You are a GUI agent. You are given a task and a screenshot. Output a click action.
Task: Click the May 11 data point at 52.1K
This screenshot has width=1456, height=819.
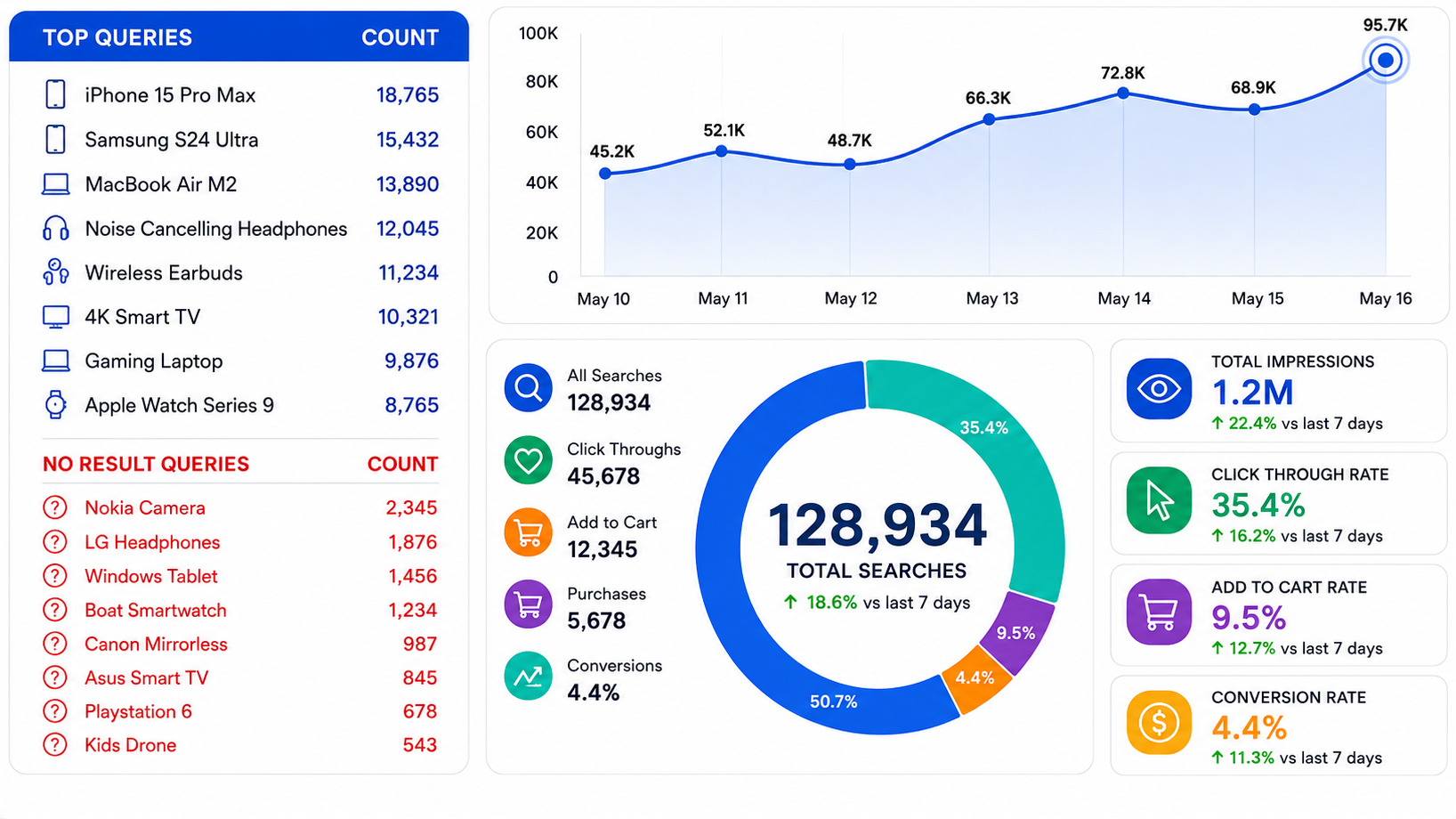tap(722, 151)
